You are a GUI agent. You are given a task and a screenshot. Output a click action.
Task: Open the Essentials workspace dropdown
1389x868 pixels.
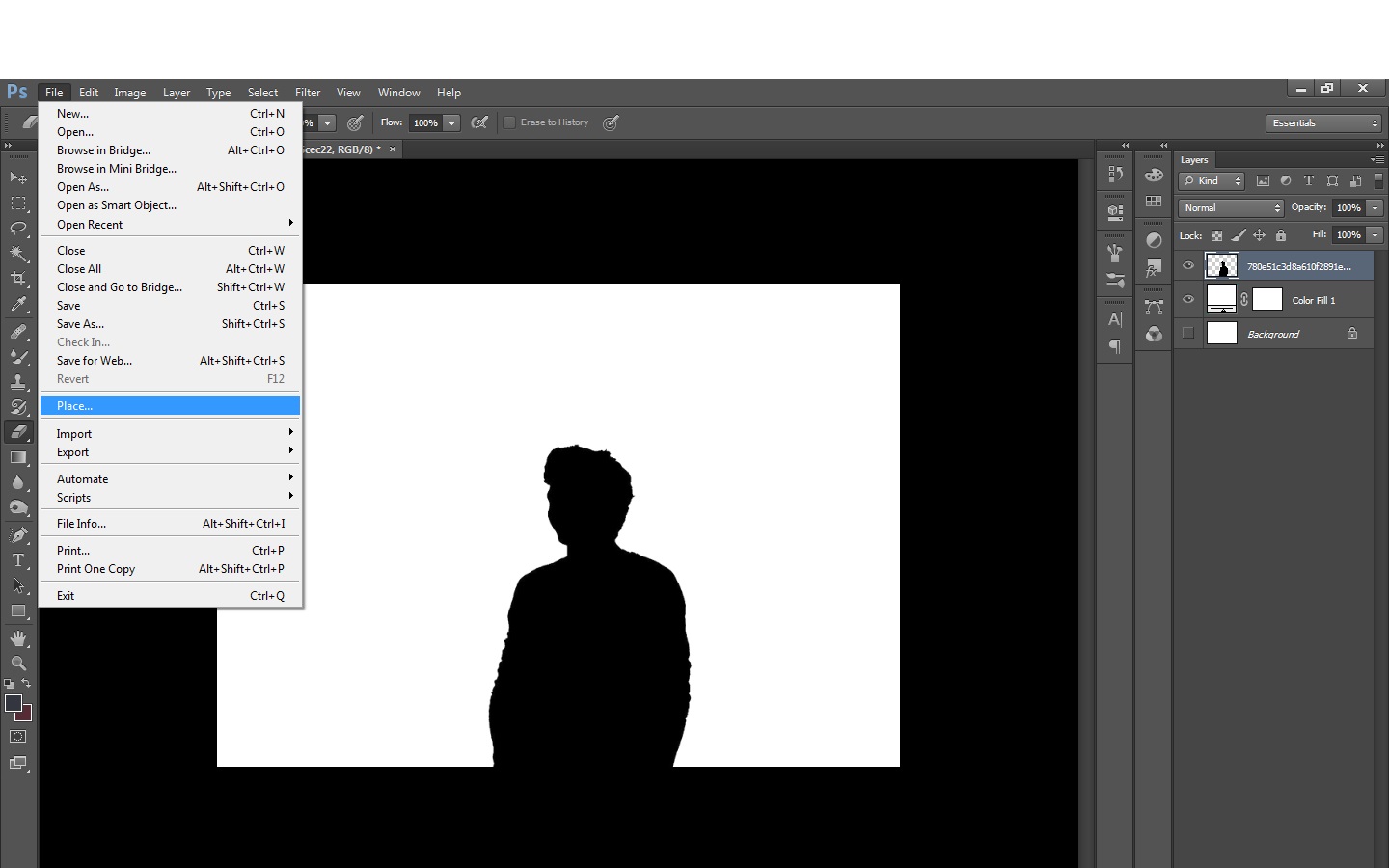(x=1324, y=123)
